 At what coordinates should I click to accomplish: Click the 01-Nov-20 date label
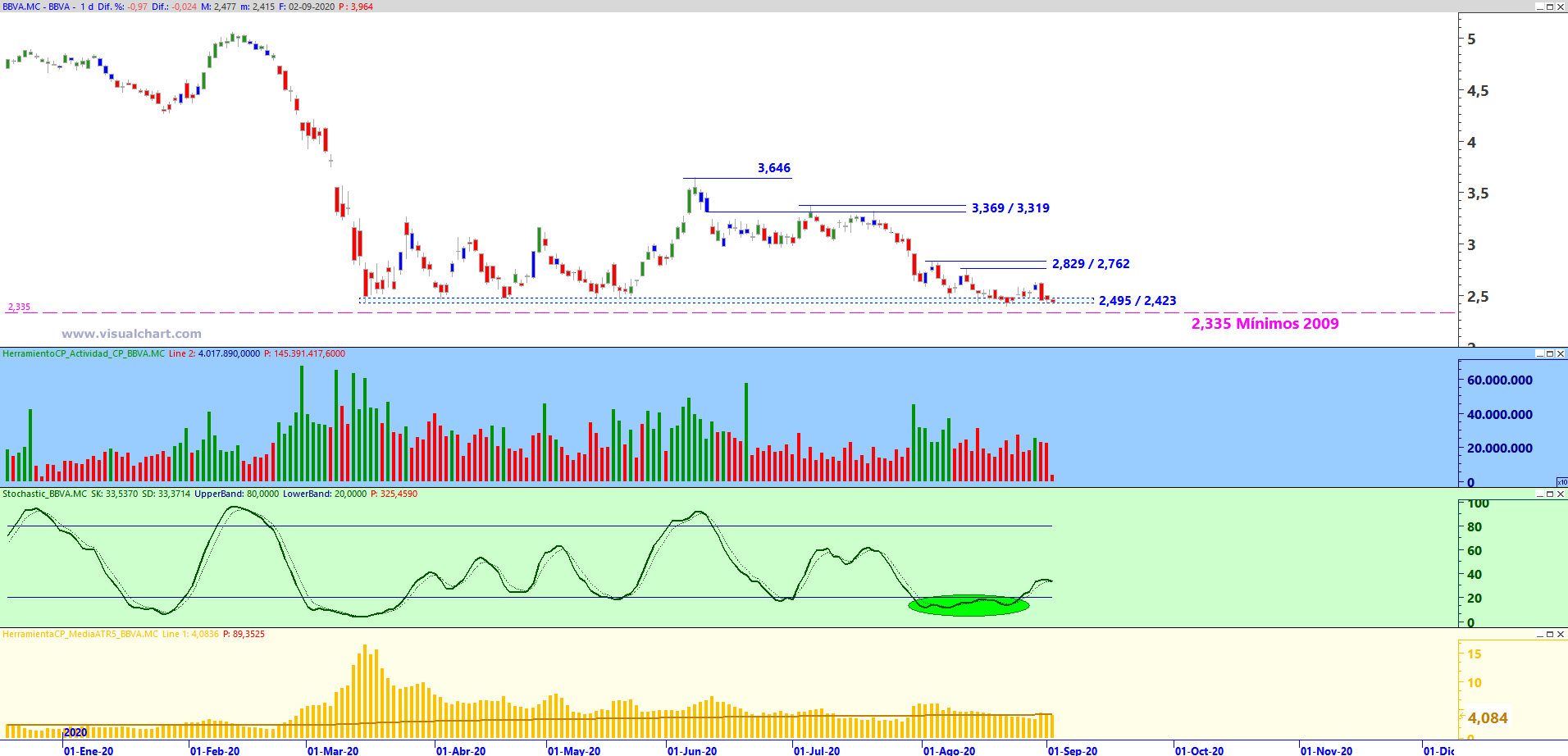point(1327,750)
